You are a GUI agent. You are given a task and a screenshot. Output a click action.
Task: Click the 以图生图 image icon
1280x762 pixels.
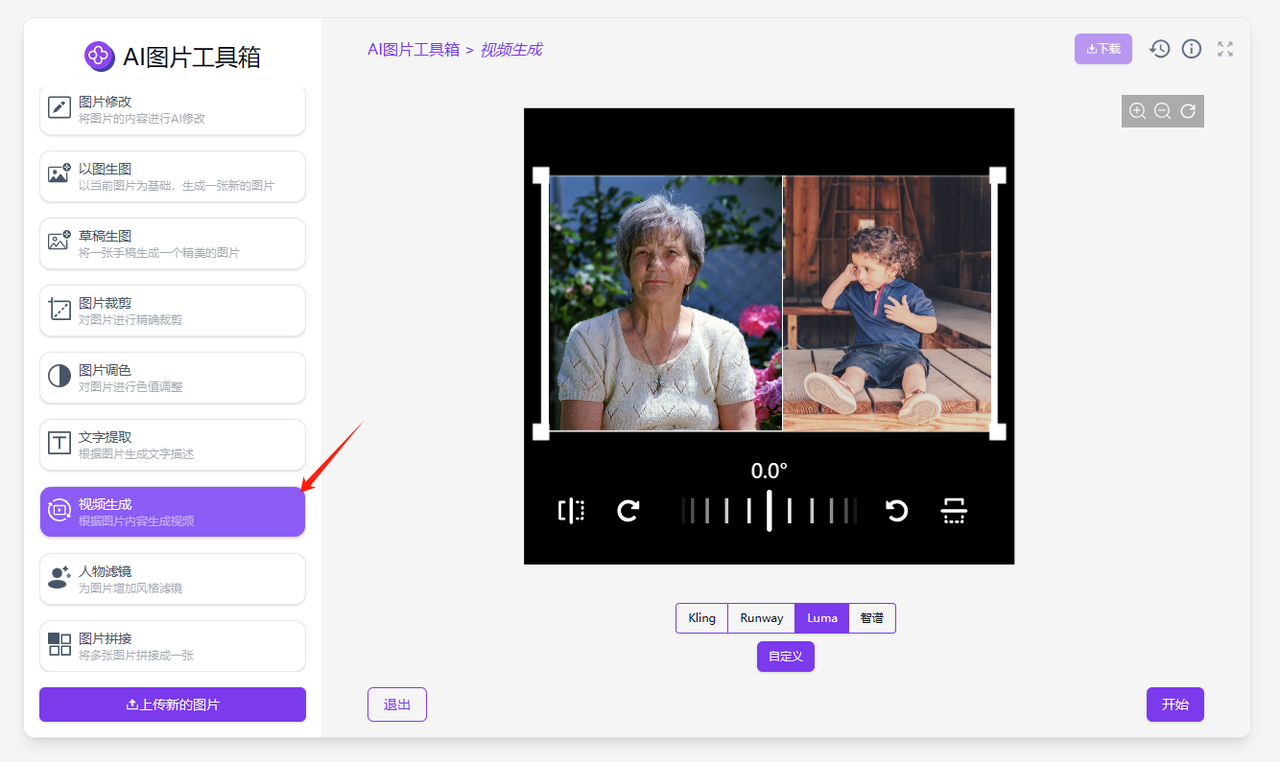click(60, 174)
